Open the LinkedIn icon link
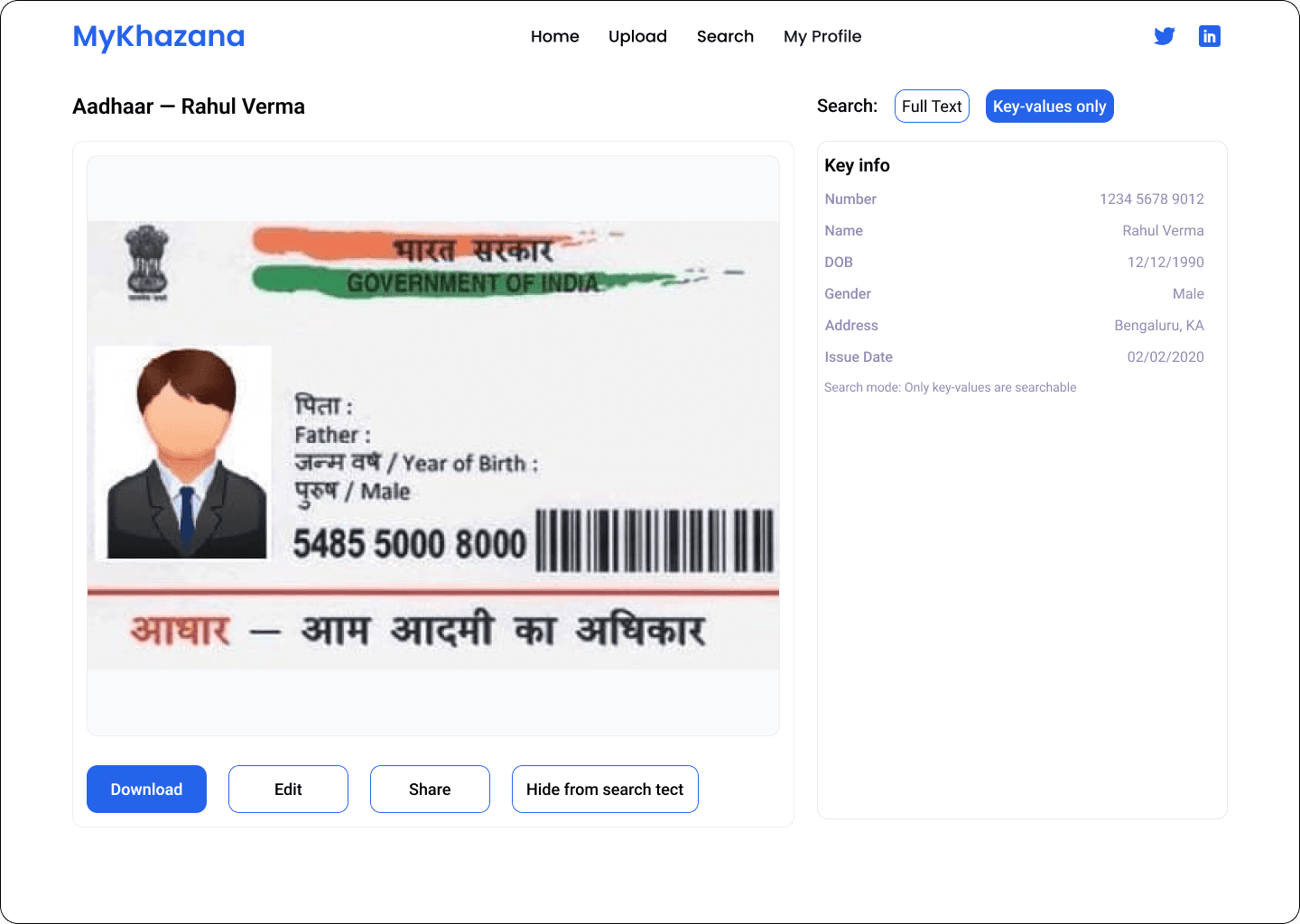1300x924 pixels. point(1210,36)
